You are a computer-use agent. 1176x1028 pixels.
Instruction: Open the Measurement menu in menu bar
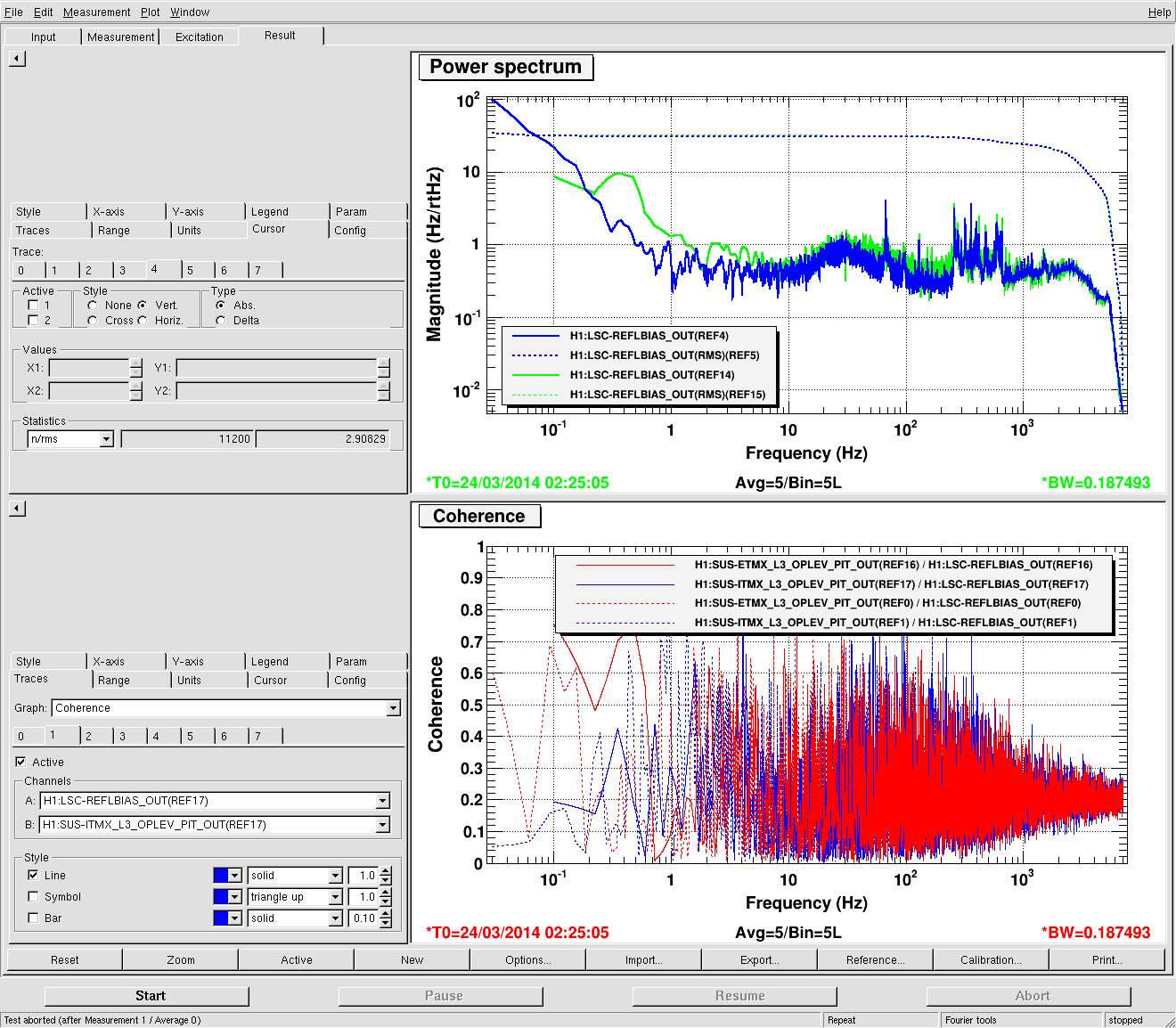click(x=97, y=12)
